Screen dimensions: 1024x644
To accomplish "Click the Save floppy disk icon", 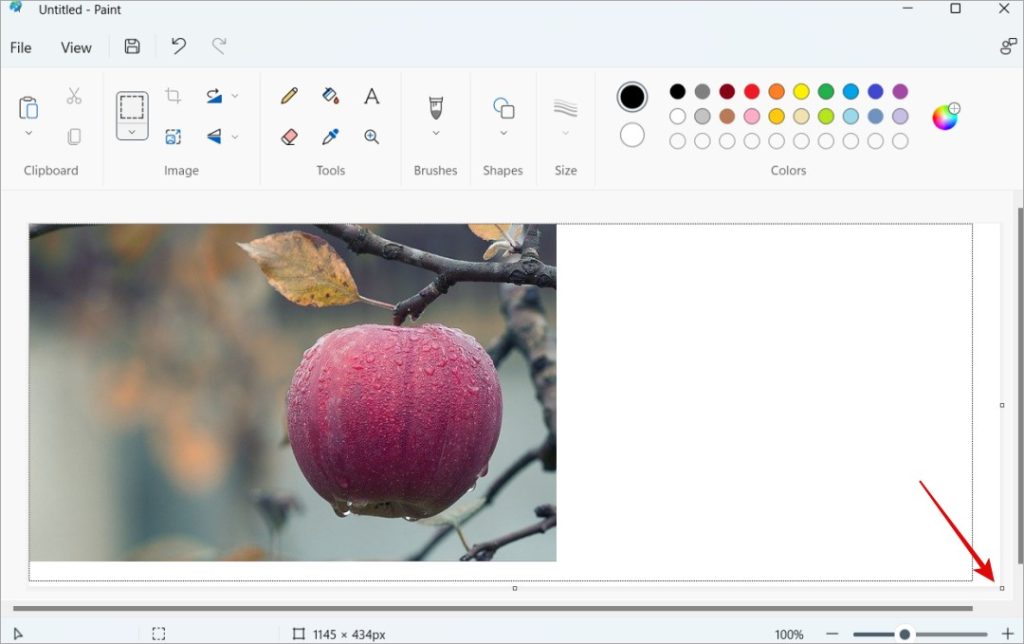I will [x=132, y=46].
